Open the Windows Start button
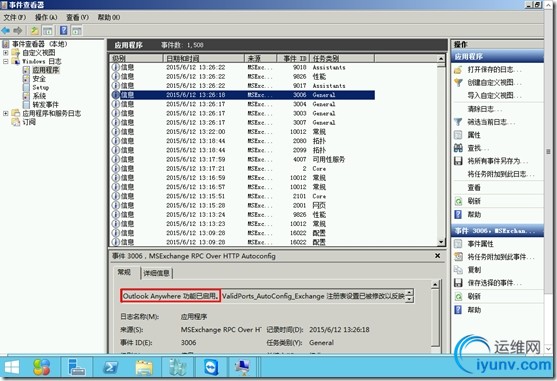 coord(12,367)
